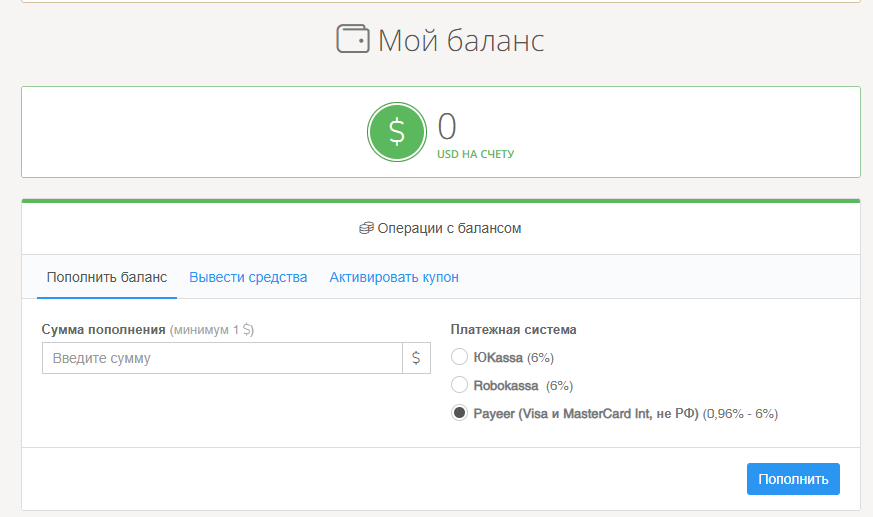The width and height of the screenshot is (873, 517).
Task: Click the Robokassa (6%) label text
Action: (523, 386)
